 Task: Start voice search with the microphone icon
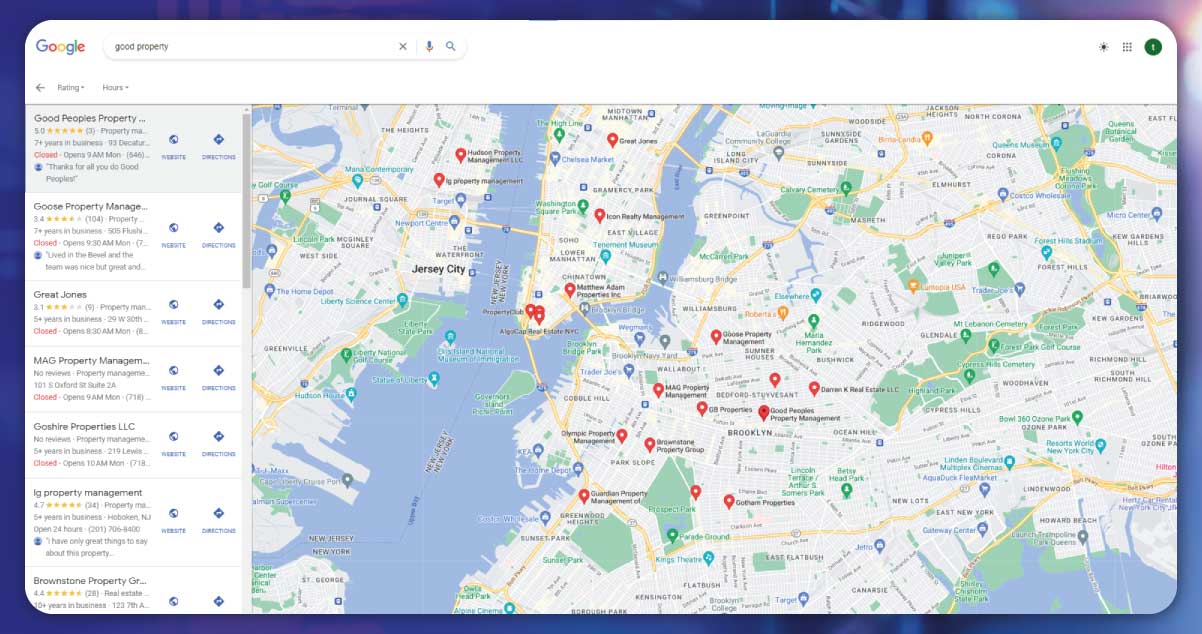429,46
